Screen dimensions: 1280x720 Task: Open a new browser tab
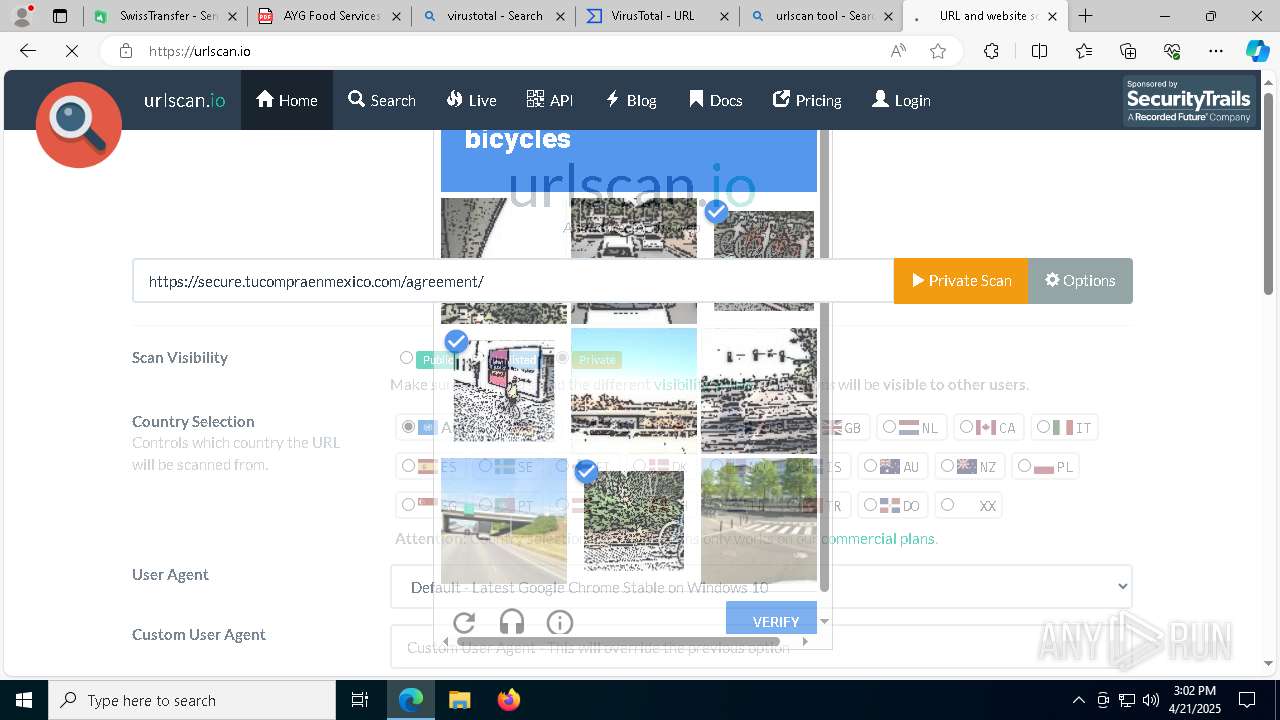click(1085, 16)
